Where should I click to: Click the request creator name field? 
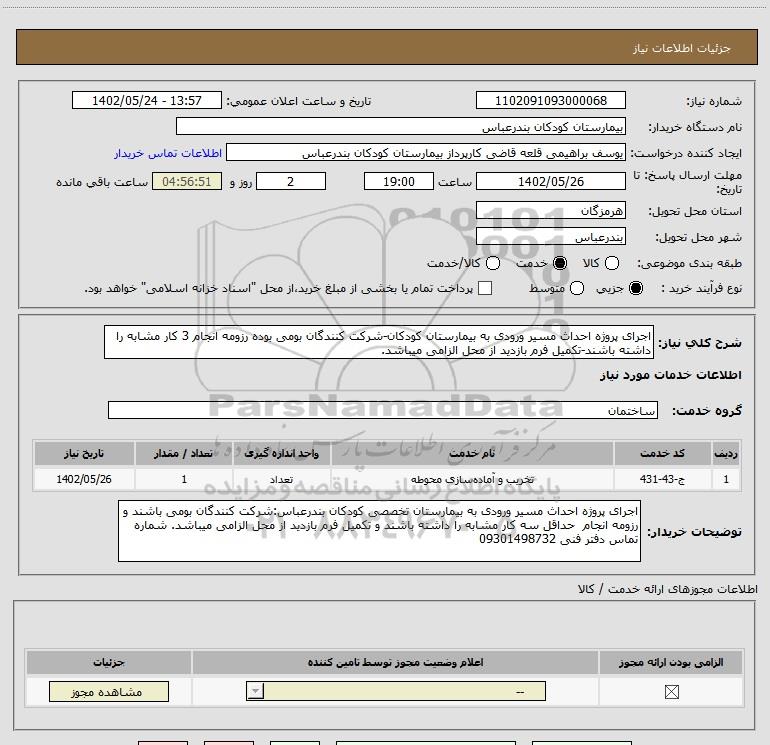click(x=426, y=153)
